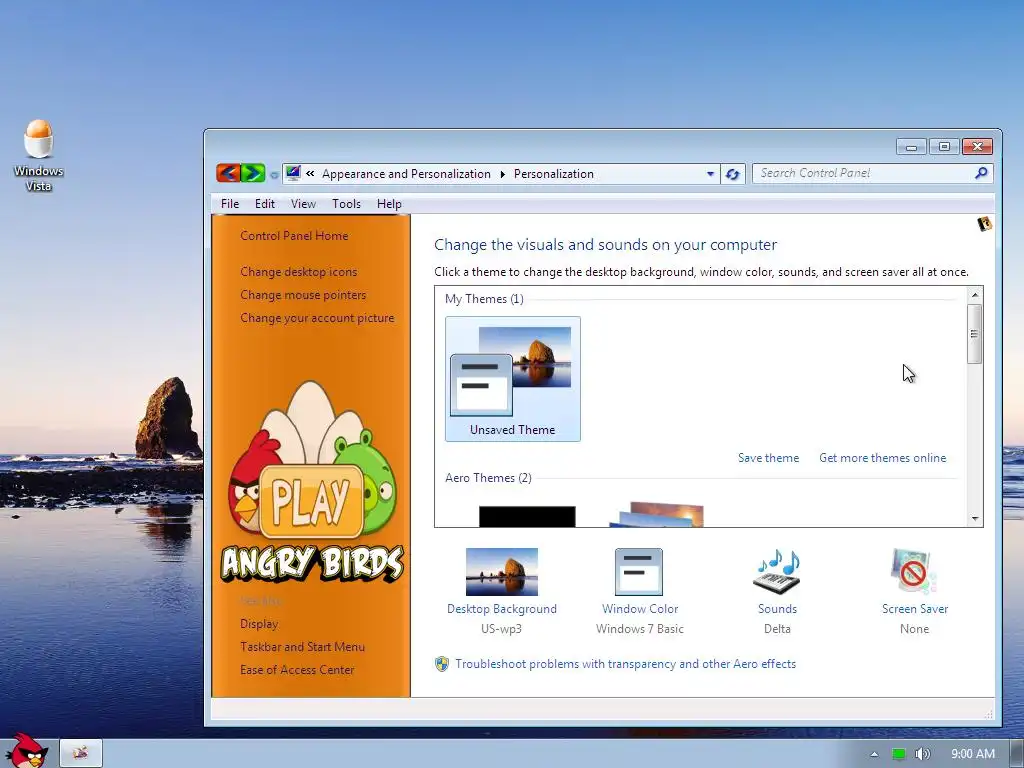Image resolution: width=1024 pixels, height=768 pixels.
Task: Open Ease of Access Center link
Action: (297, 669)
